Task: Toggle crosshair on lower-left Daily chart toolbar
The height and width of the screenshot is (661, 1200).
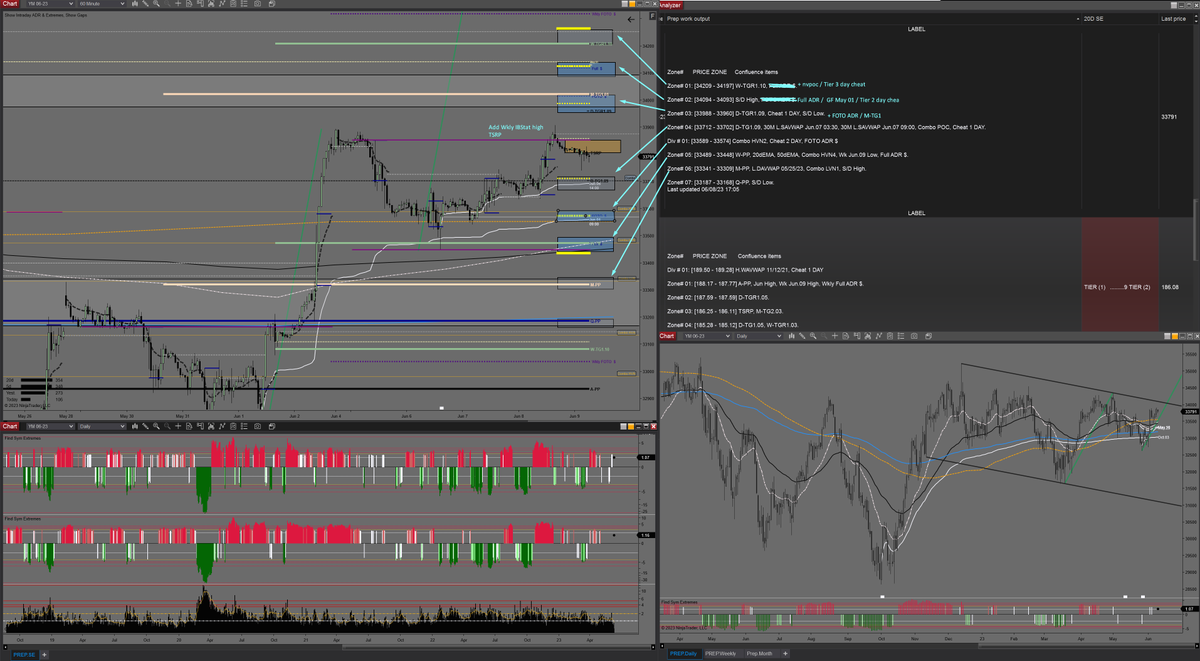Action: pyautogui.click(x=178, y=426)
